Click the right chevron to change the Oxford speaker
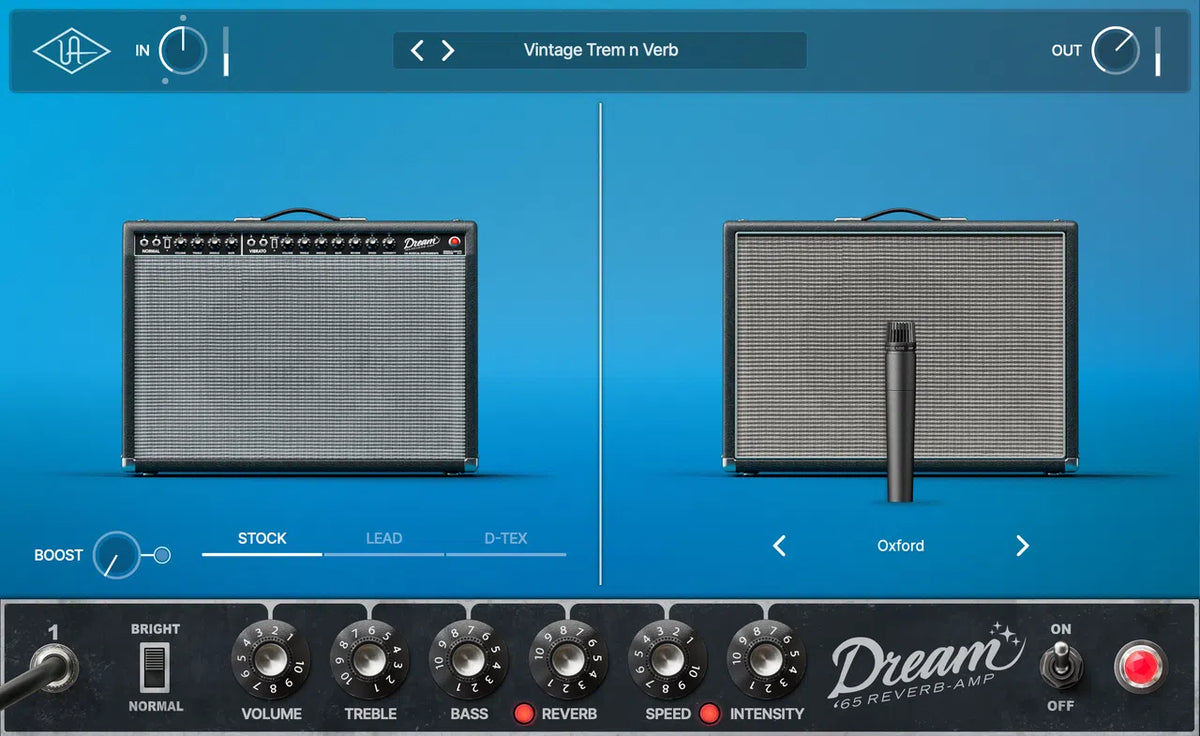The height and width of the screenshot is (736, 1200). point(1022,546)
